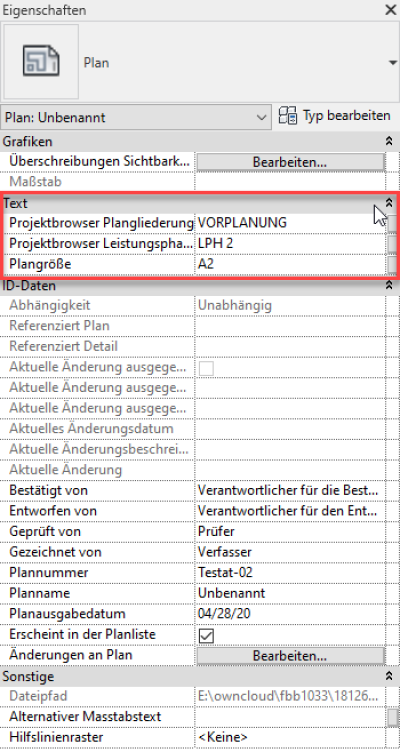Collapse the Text section chevron

[389, 203]
